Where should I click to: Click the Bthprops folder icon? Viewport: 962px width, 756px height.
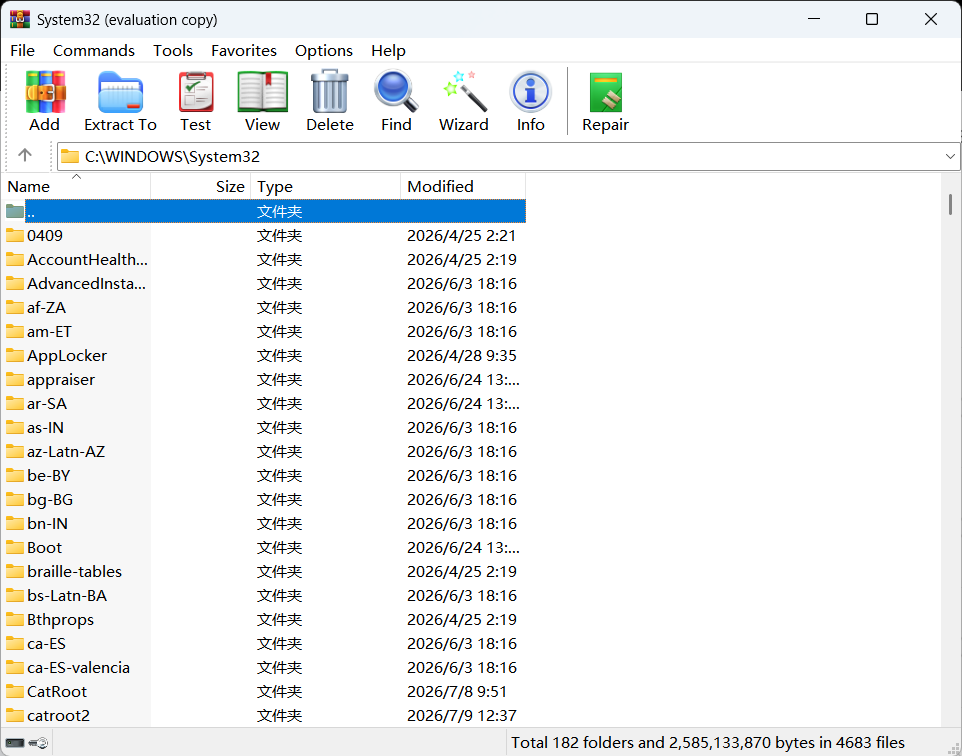click(15, 620)
